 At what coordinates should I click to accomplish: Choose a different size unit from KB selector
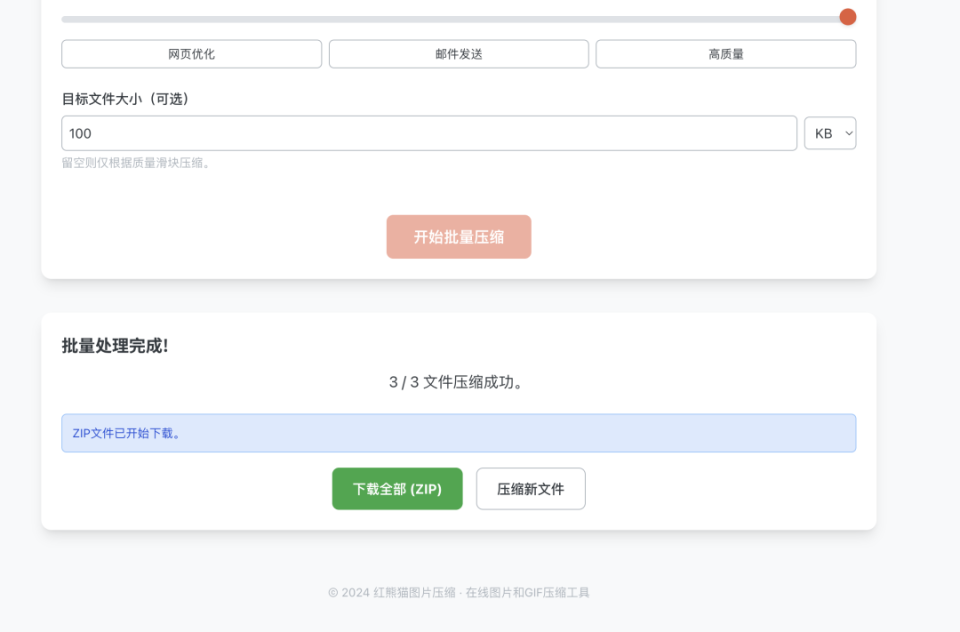(830, 132)
